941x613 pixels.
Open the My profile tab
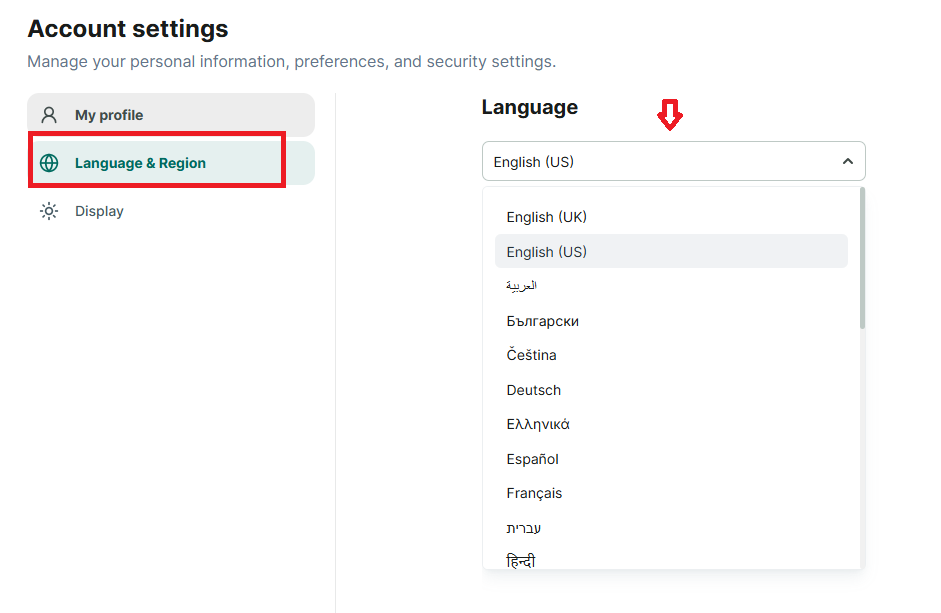[x=171, y=115]
